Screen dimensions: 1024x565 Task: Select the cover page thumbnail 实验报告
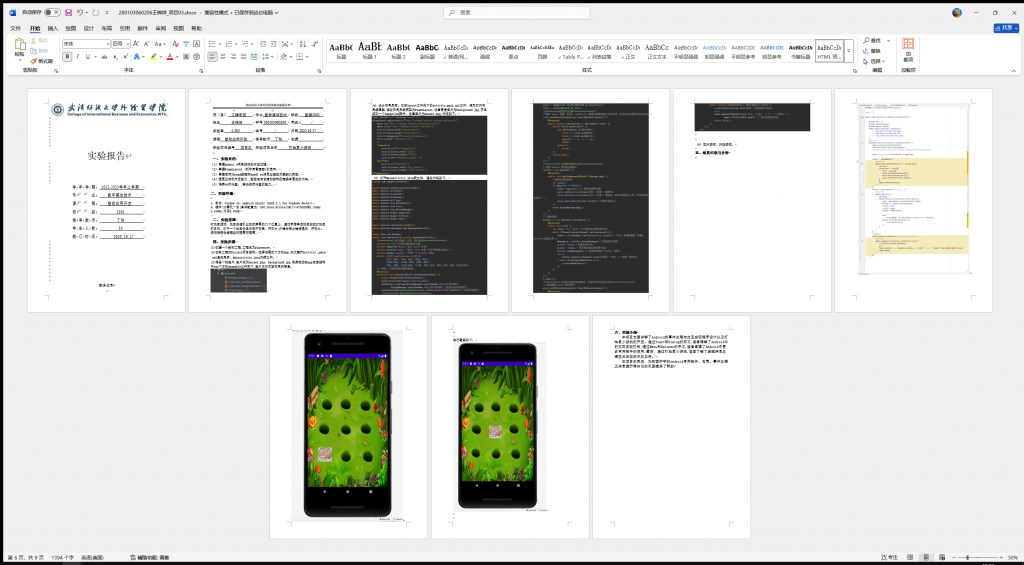click(106, 201)
